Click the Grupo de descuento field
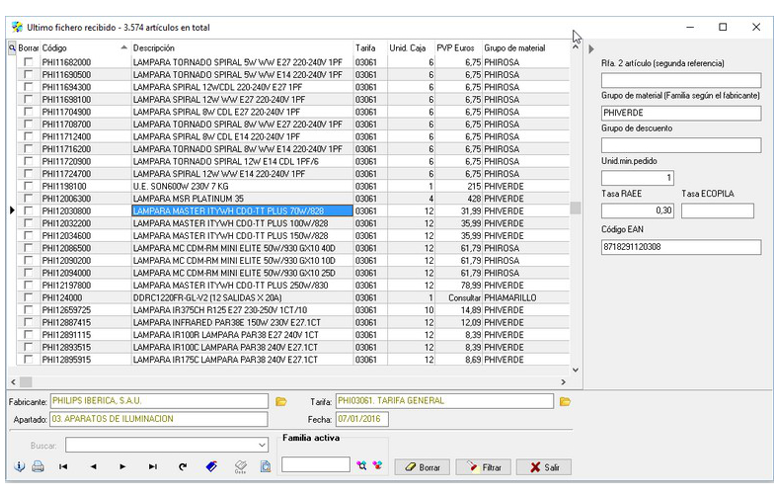 pos(681,145)
